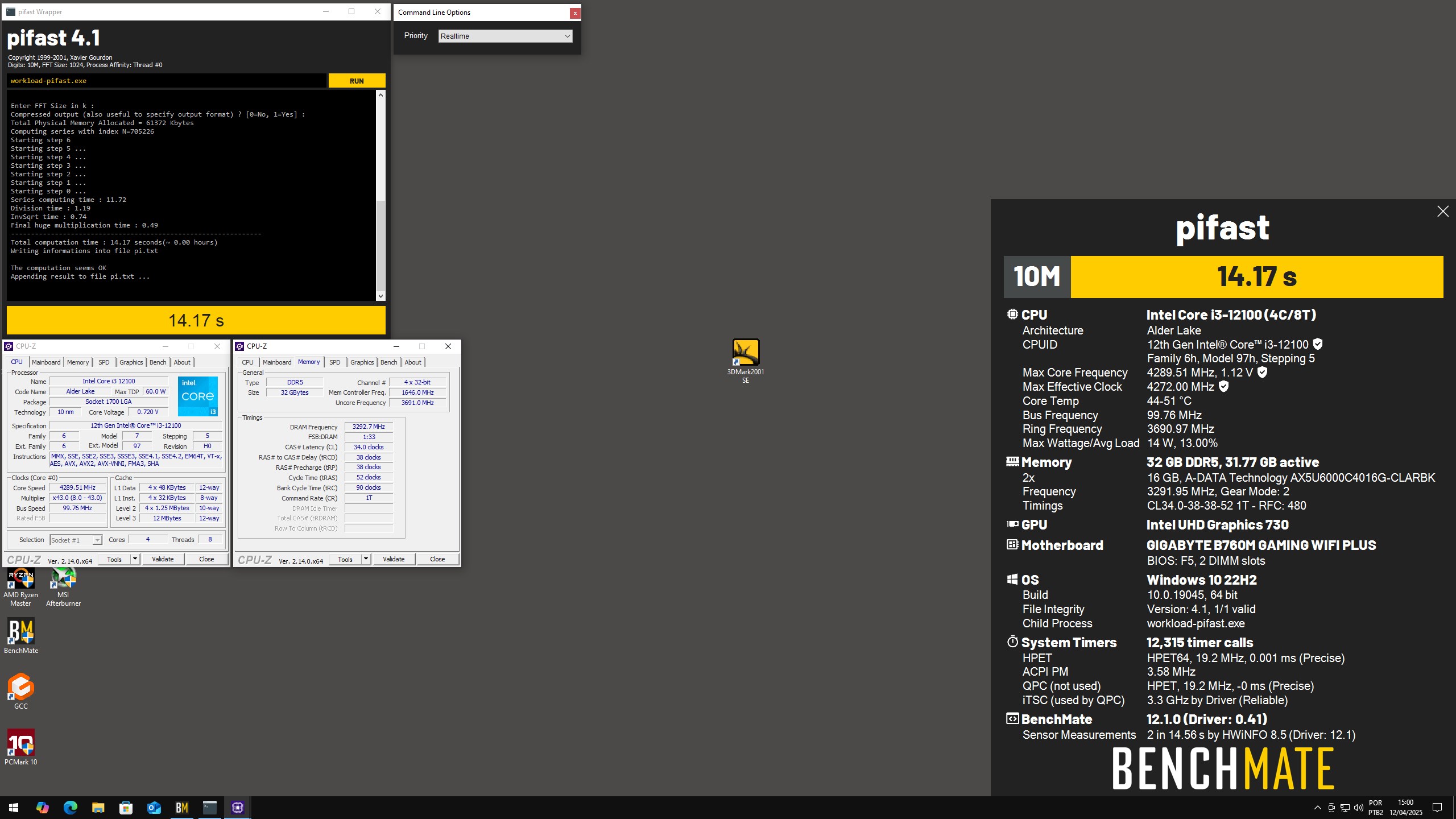Screen dimensions: 1456x819
Task: Select SPD tab in right CPU-Z
Action: point(334,362)
